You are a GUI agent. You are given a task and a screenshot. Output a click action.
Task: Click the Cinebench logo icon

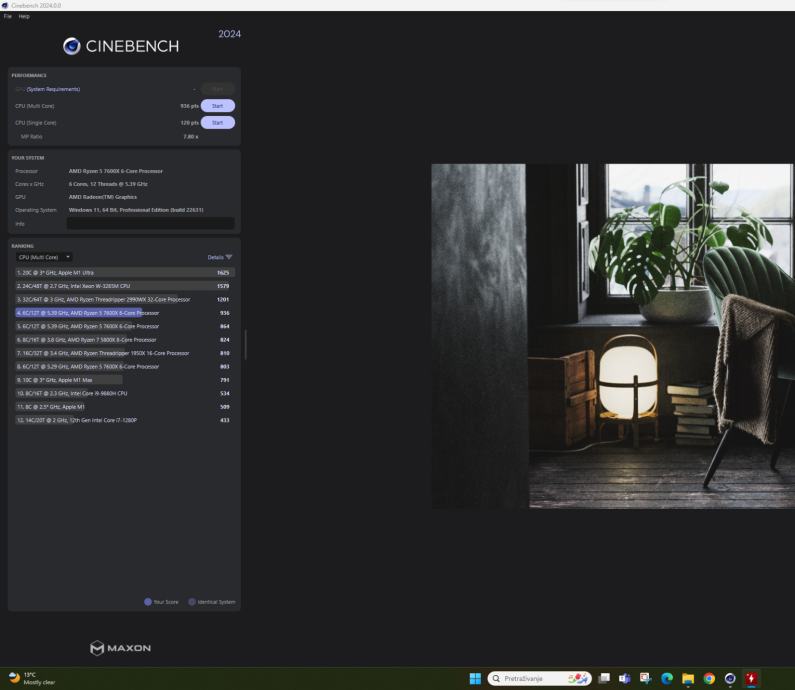click(71, 46)
